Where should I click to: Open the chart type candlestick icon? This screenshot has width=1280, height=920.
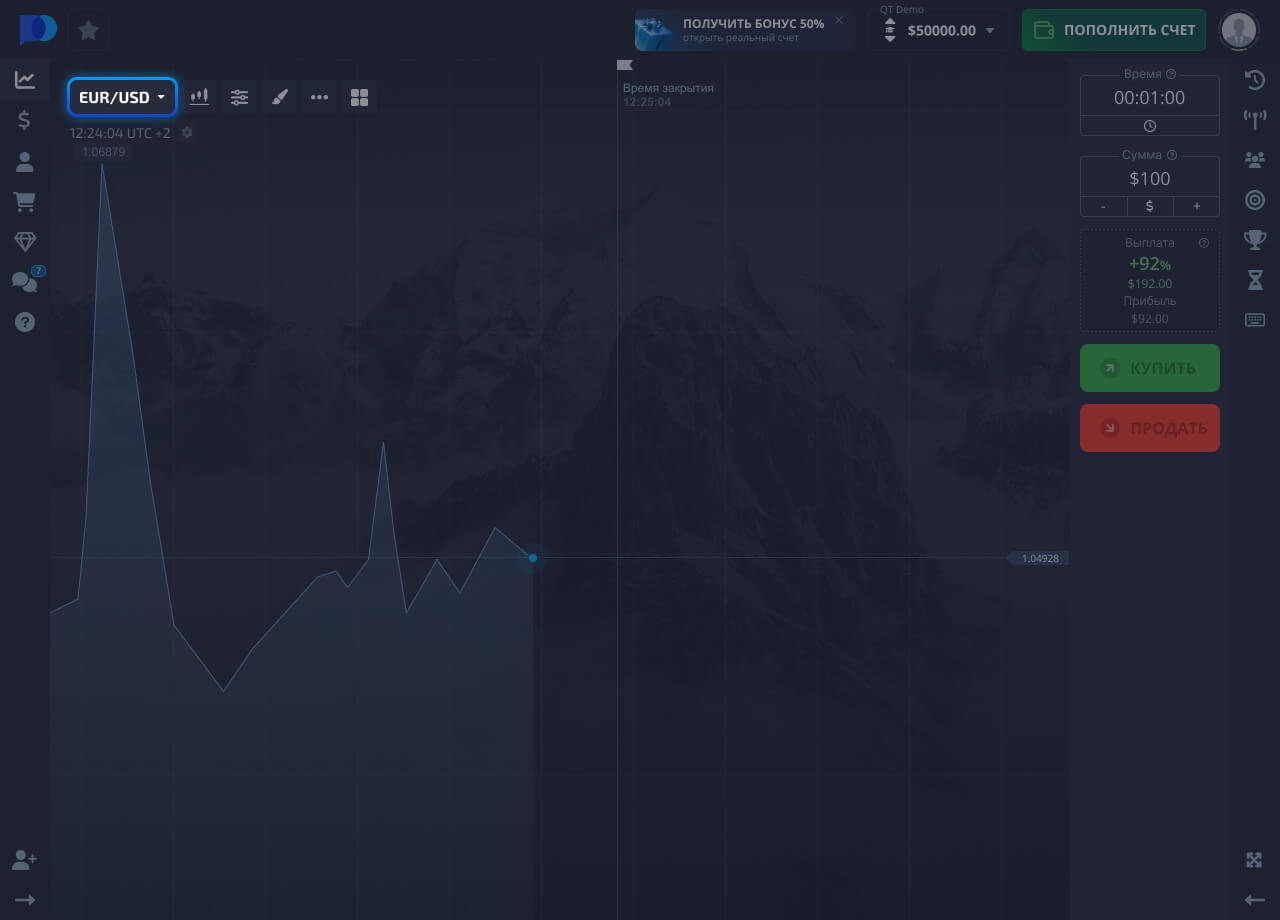(x=200, y=97)
